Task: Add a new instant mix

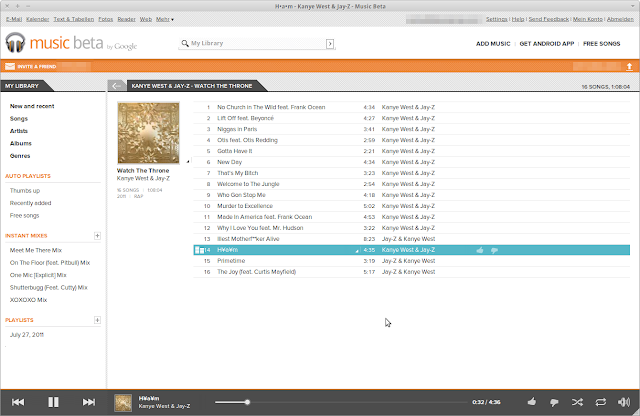Action: point(97,236)
